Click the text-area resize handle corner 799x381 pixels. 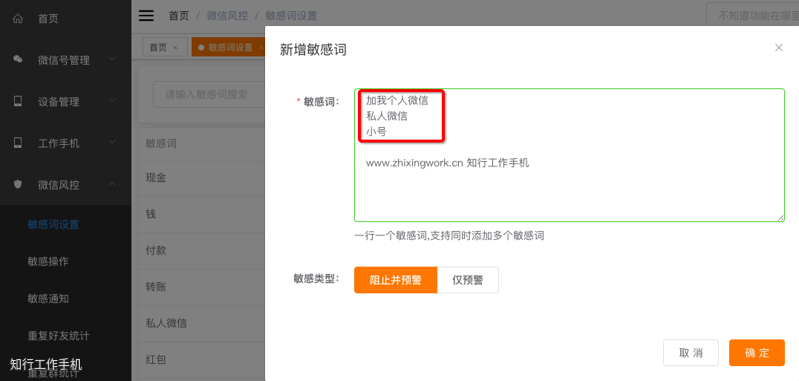(781, 217)
